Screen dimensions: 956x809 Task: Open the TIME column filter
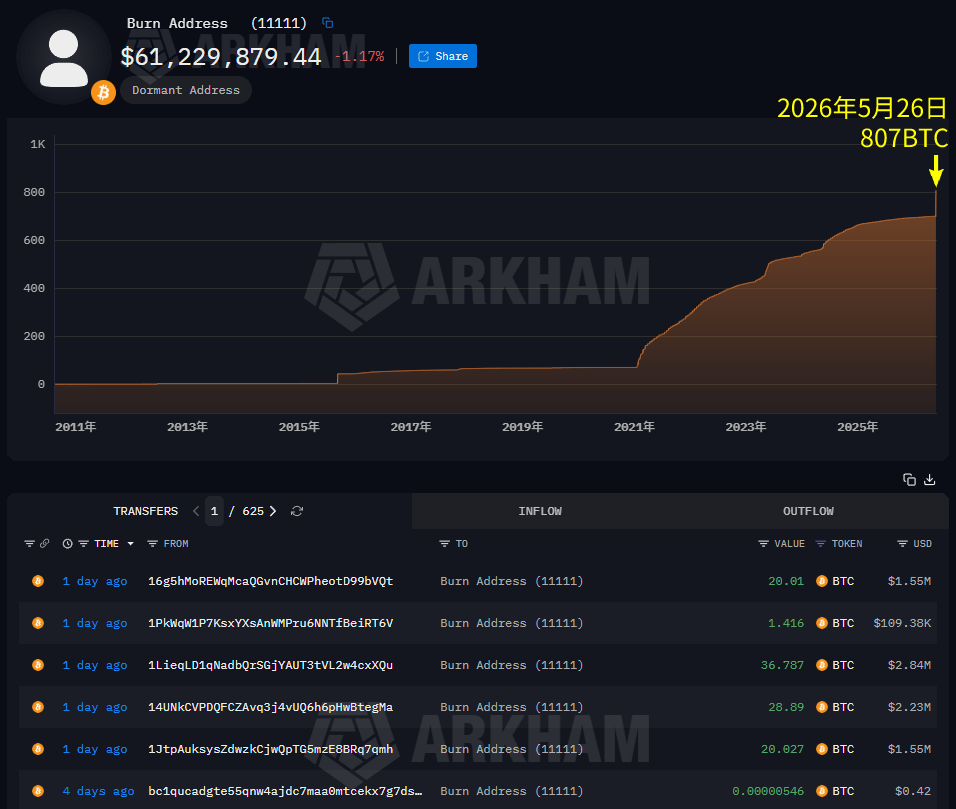click(84, 543)
